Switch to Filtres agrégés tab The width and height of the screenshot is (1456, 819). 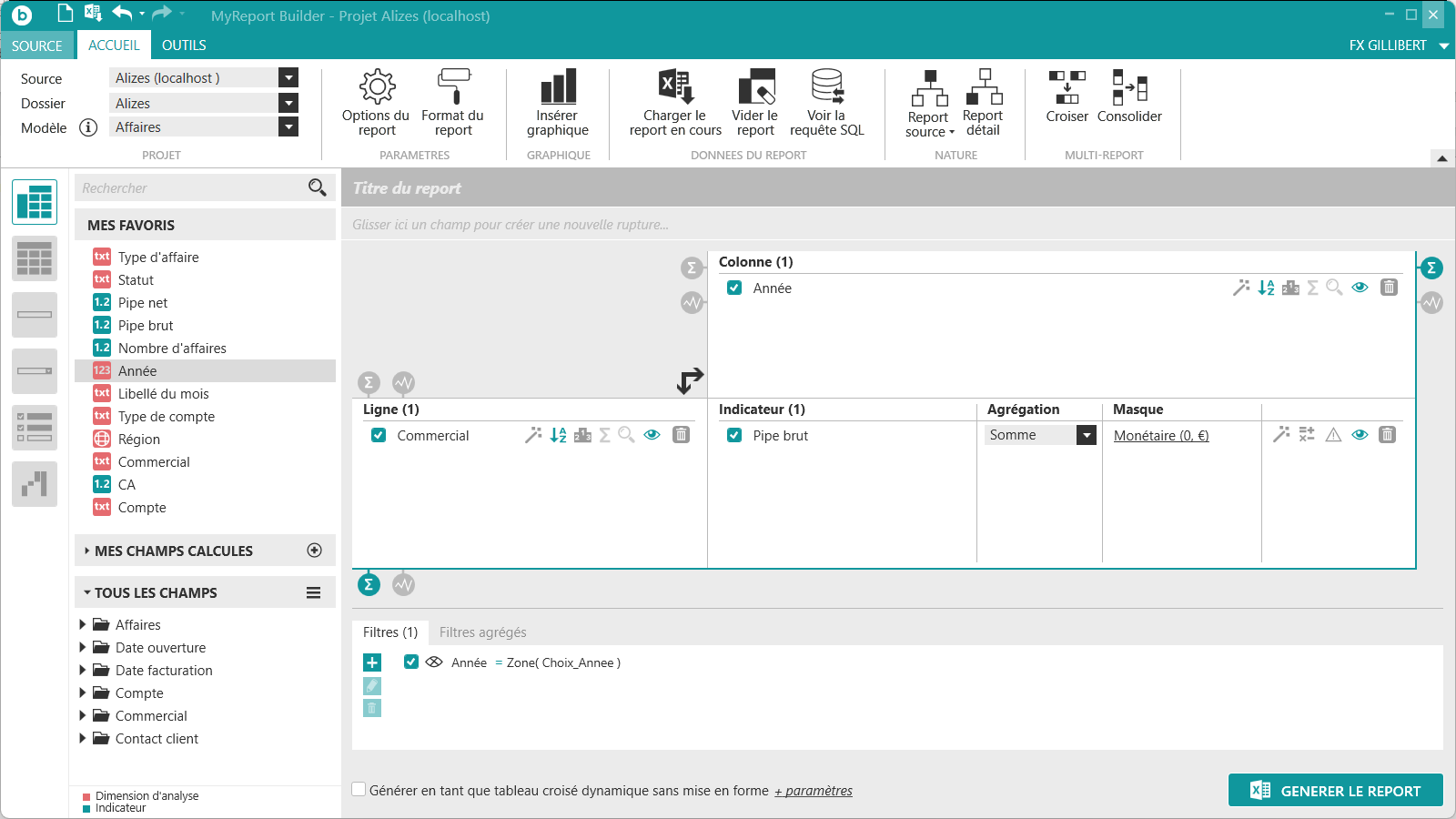tap(482, 632)
